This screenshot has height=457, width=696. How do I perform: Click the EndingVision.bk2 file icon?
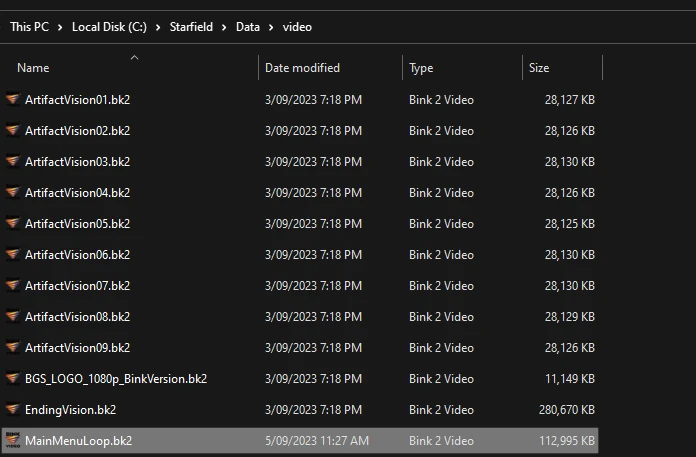click(12, 410)
